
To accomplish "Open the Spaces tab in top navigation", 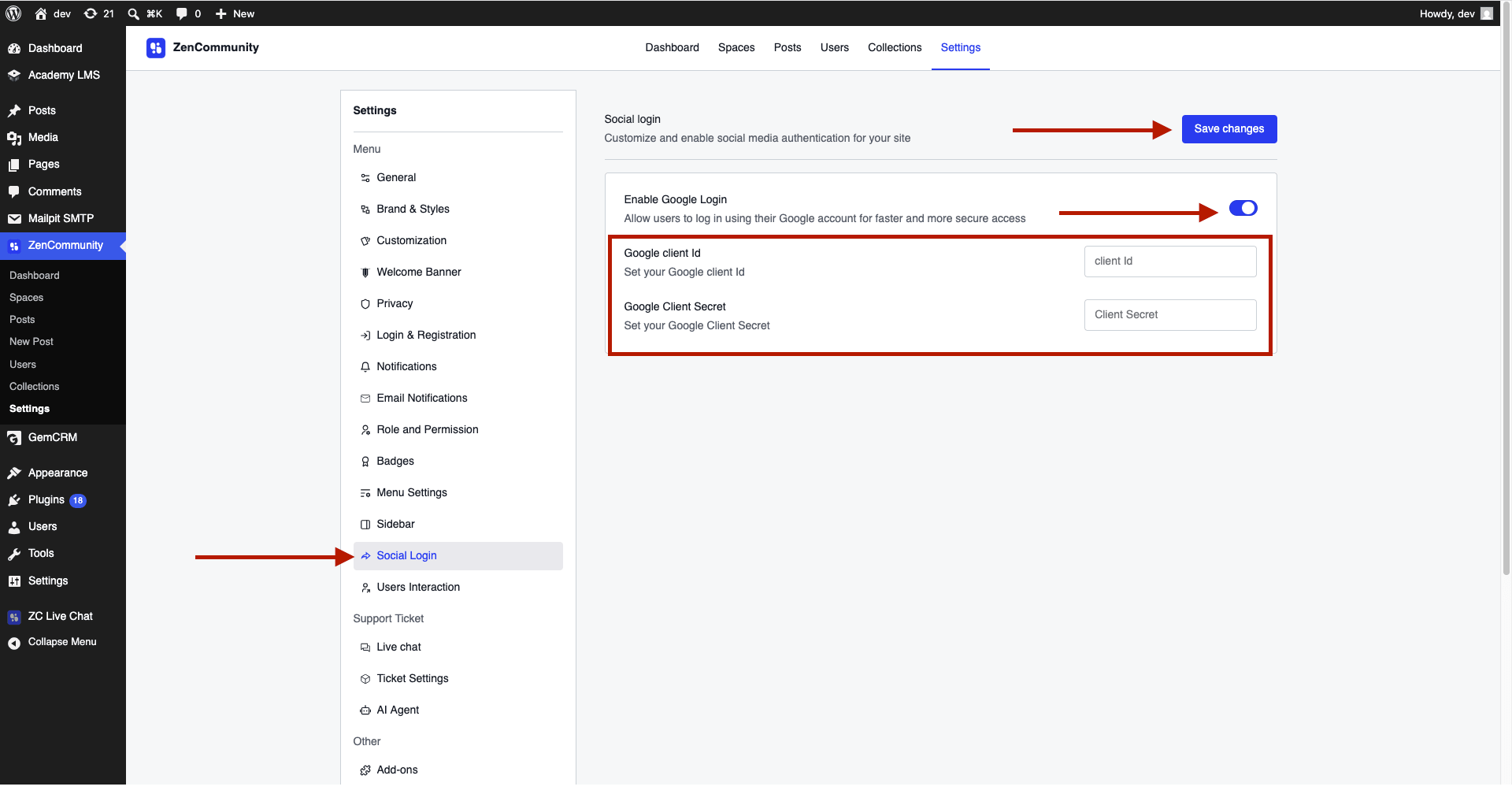I will [x=736, y=47].
